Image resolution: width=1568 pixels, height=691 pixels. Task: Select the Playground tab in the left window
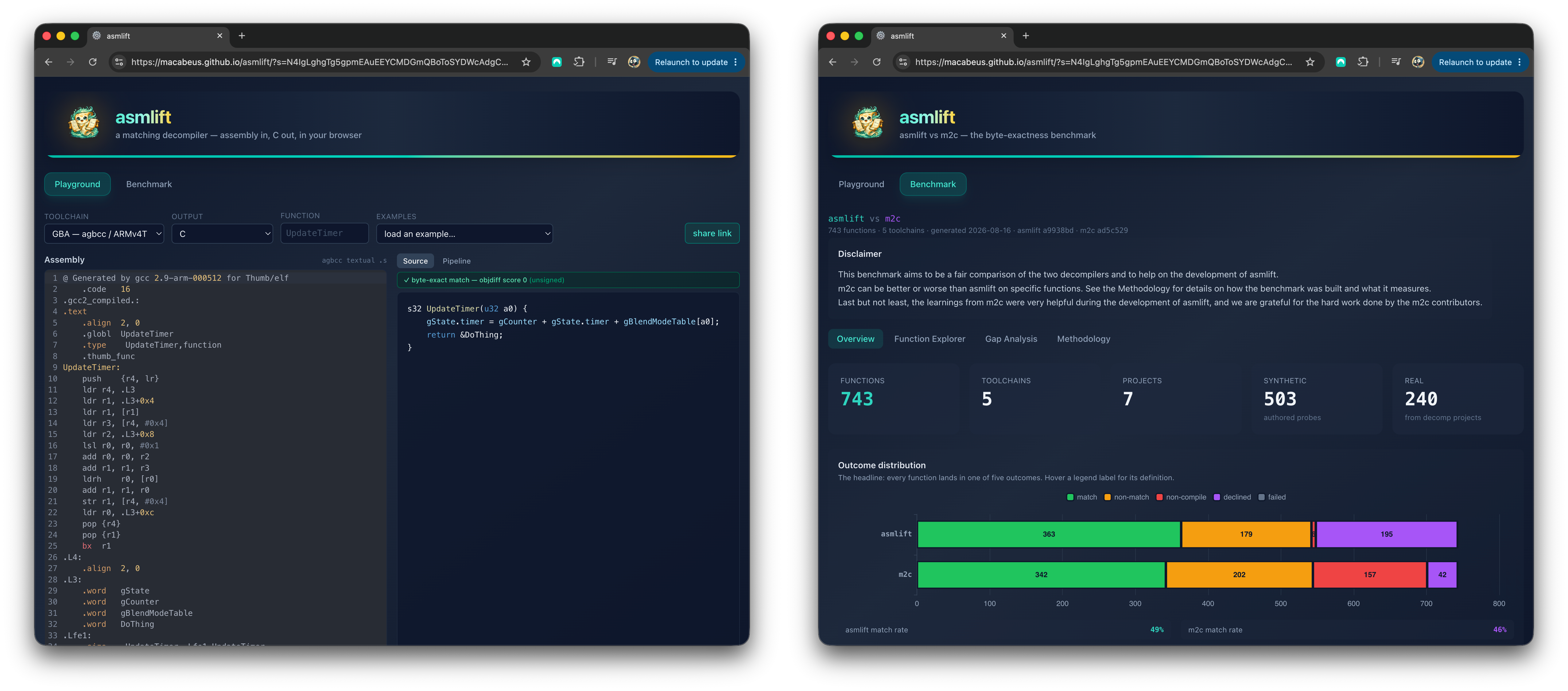tap(77, 184)
